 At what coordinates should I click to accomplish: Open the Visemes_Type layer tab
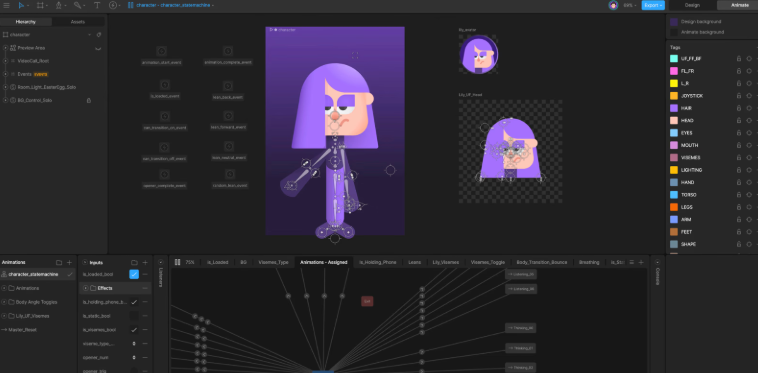[x=273, y=262]
